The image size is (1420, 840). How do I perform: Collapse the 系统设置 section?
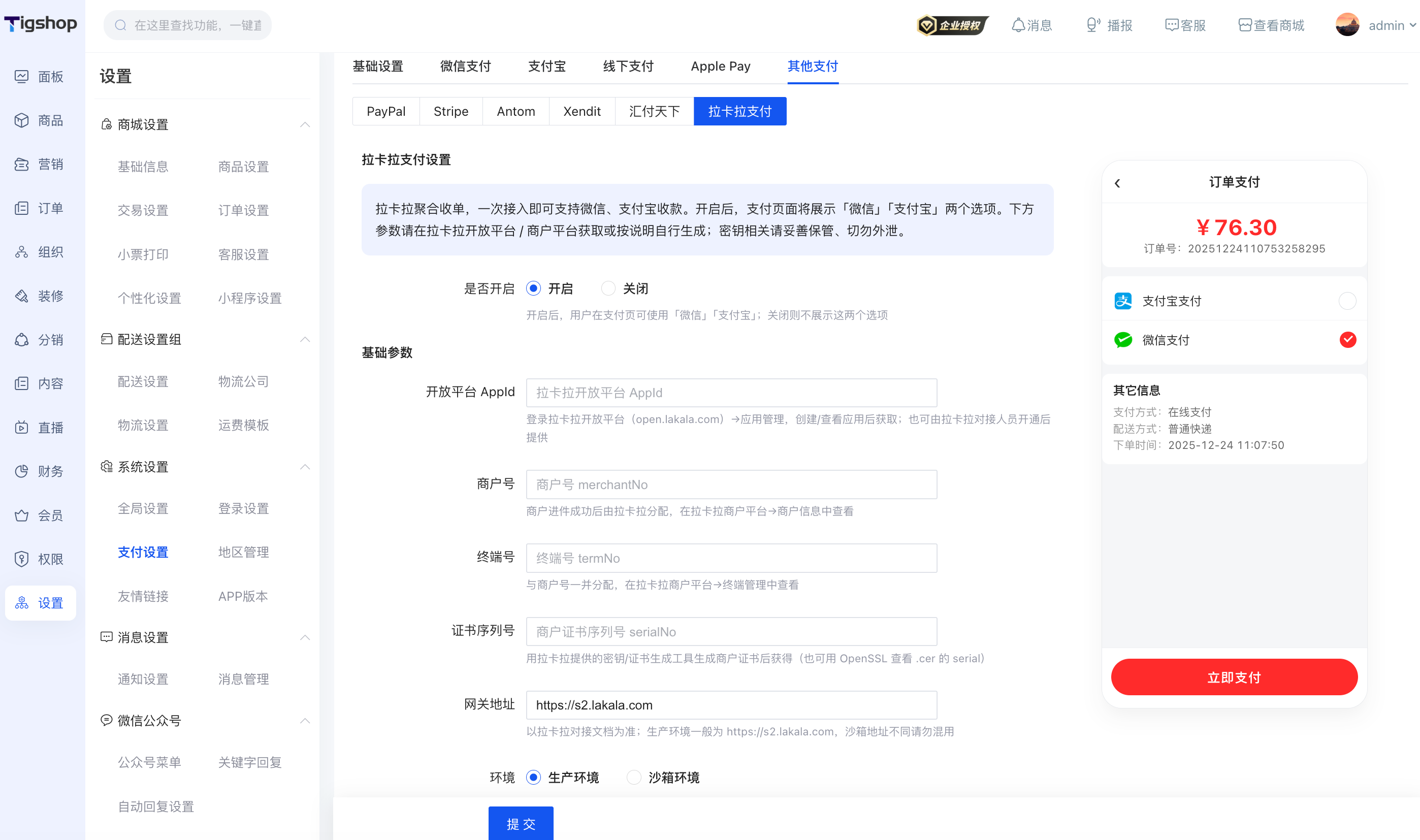pos(305,467)
